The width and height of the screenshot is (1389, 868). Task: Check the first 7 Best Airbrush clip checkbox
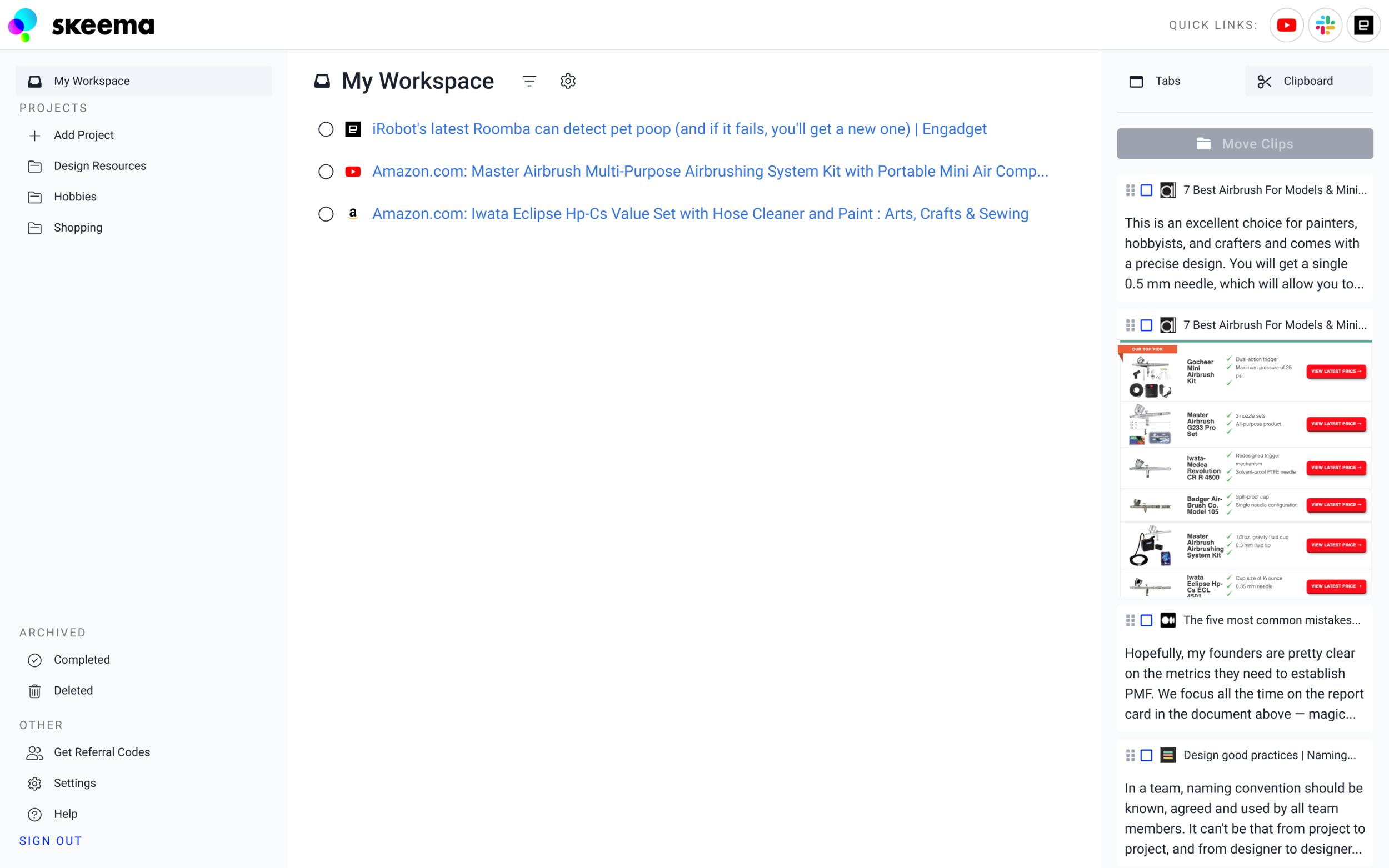1146,190
